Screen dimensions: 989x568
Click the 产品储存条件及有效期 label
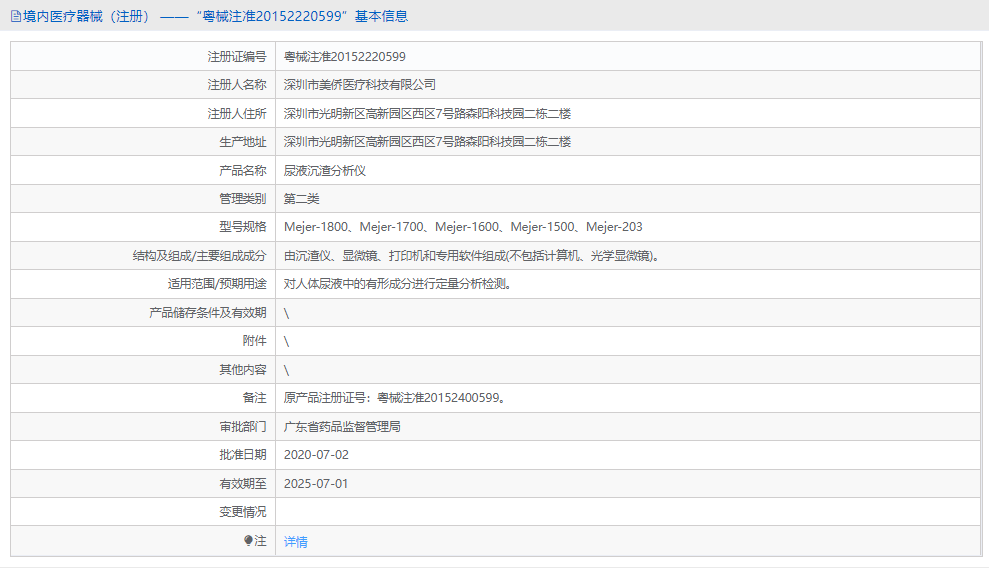pyautogui.click(x=208, y=313)
